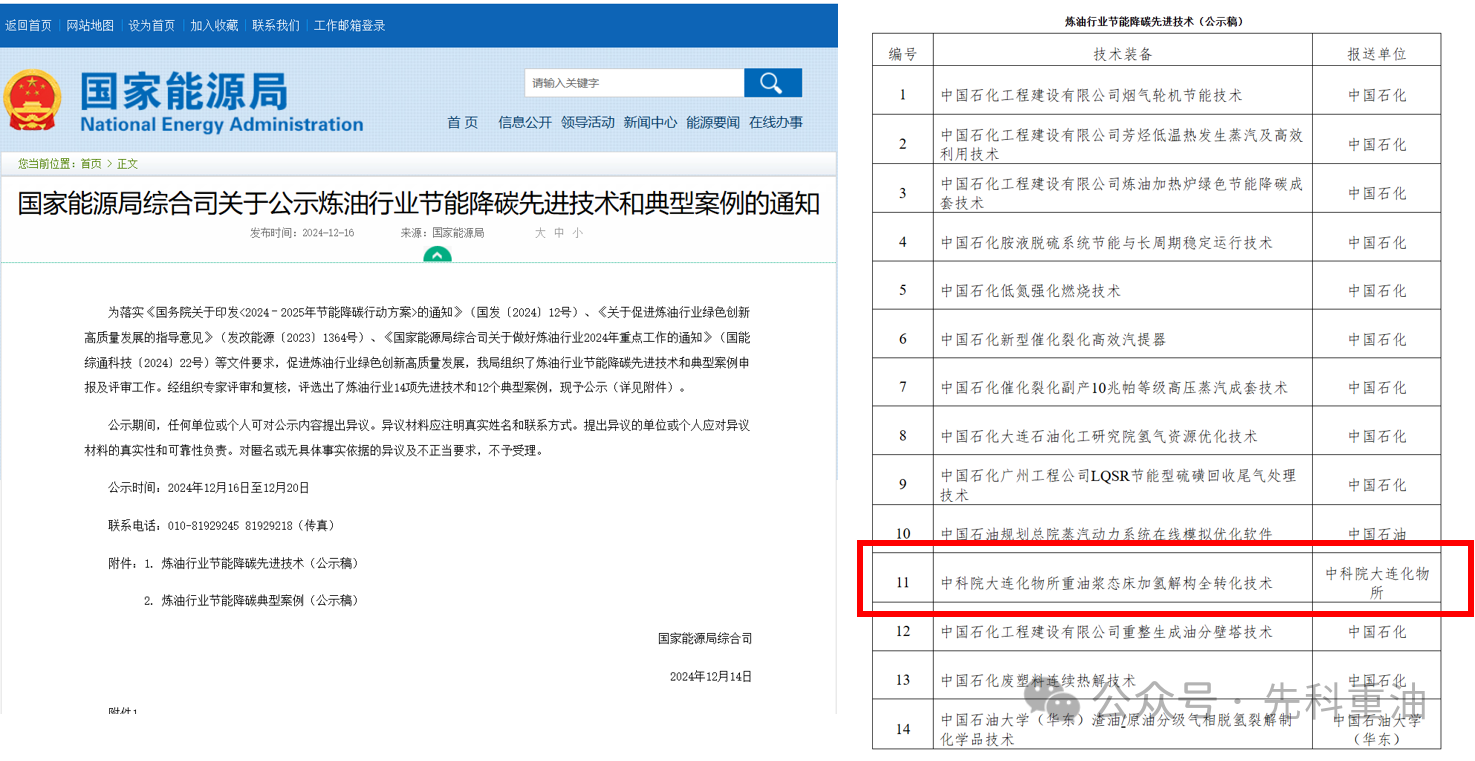Image resolution: width=1475 pixels, height=761 pixels.
Task: Click 工作邮箱登录 link
Action: click(x=349, y=25)
